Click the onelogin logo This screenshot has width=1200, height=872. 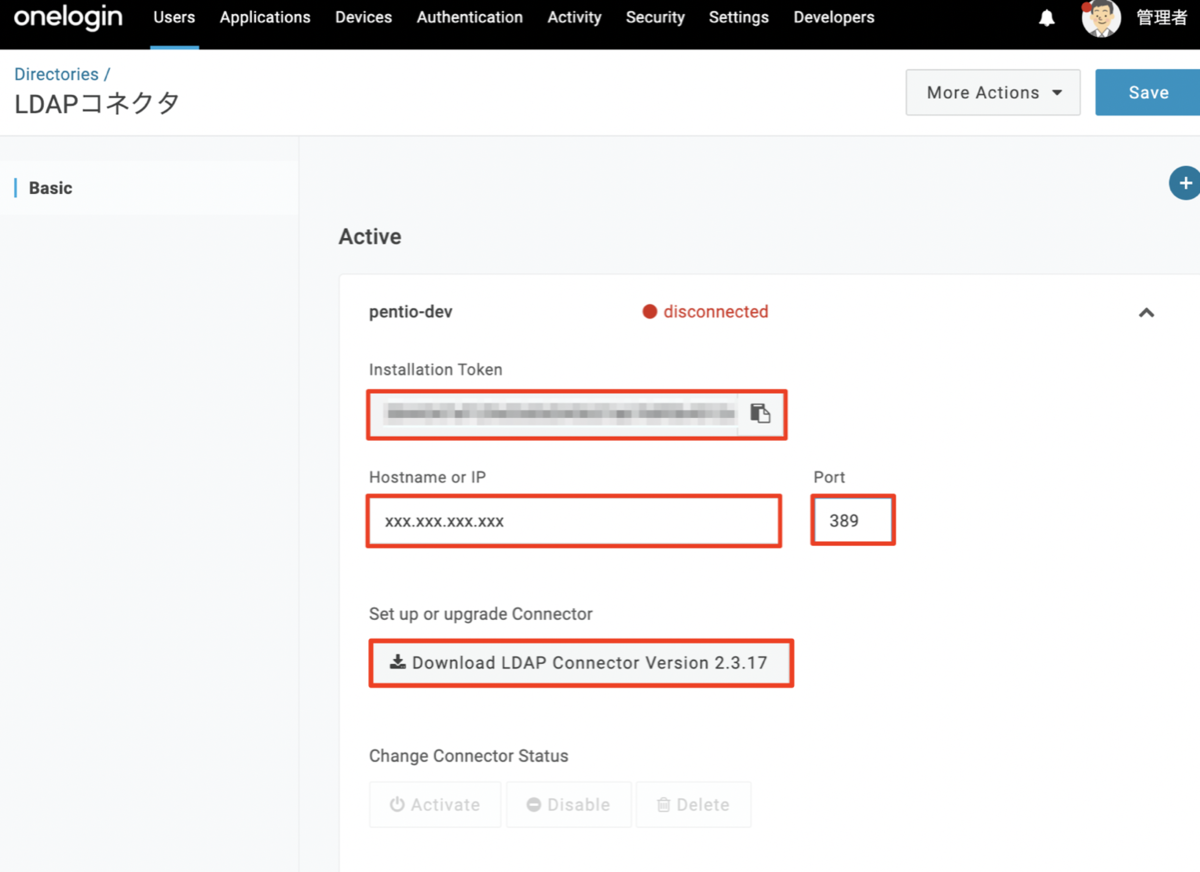tap(68, 18)
